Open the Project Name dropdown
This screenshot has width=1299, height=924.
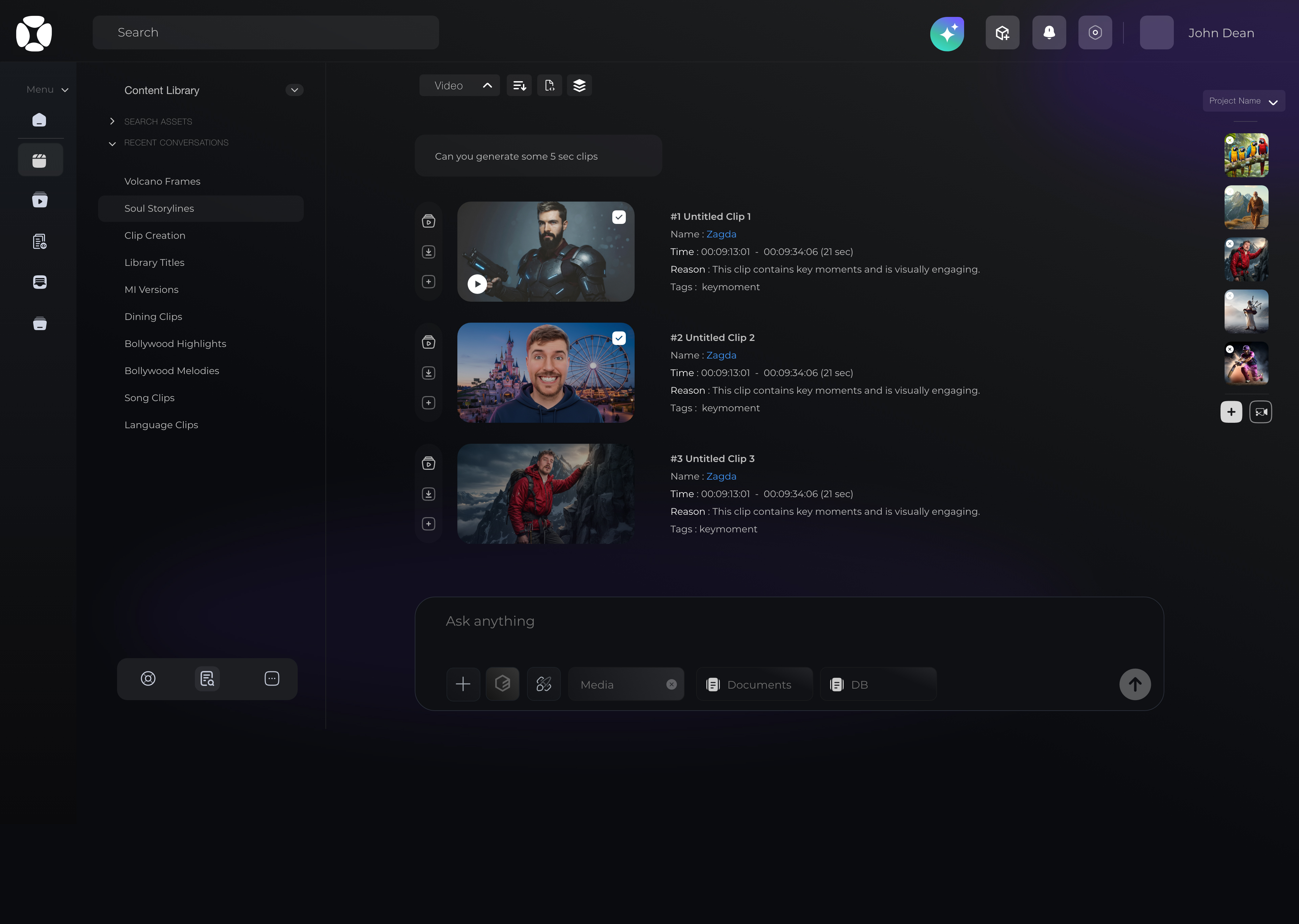(1243, 101)
